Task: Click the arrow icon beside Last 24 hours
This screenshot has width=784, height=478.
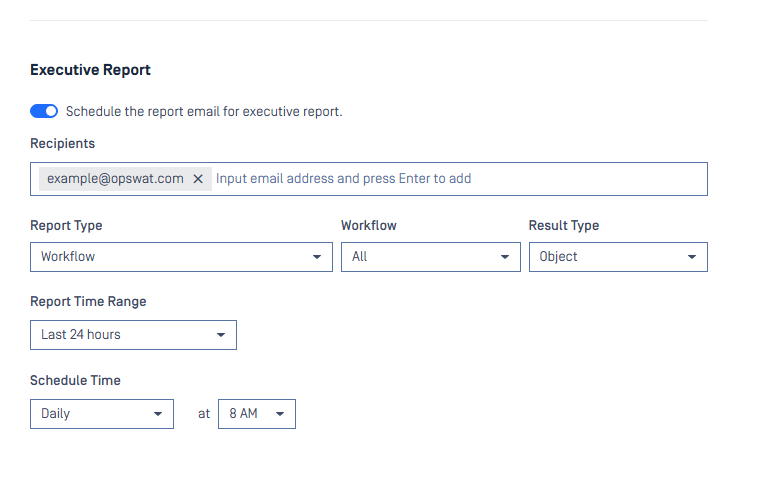Action: point(221,335)
